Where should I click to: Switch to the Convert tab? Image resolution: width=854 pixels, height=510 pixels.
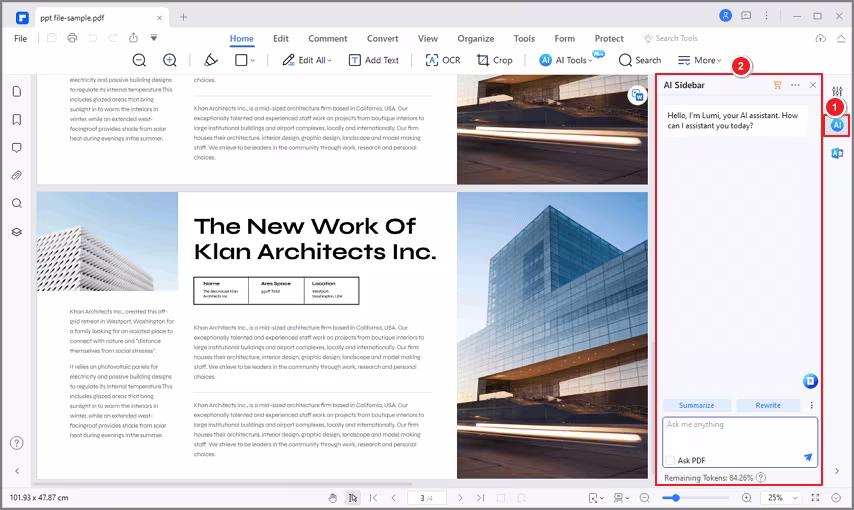click(x=382, y=38)
